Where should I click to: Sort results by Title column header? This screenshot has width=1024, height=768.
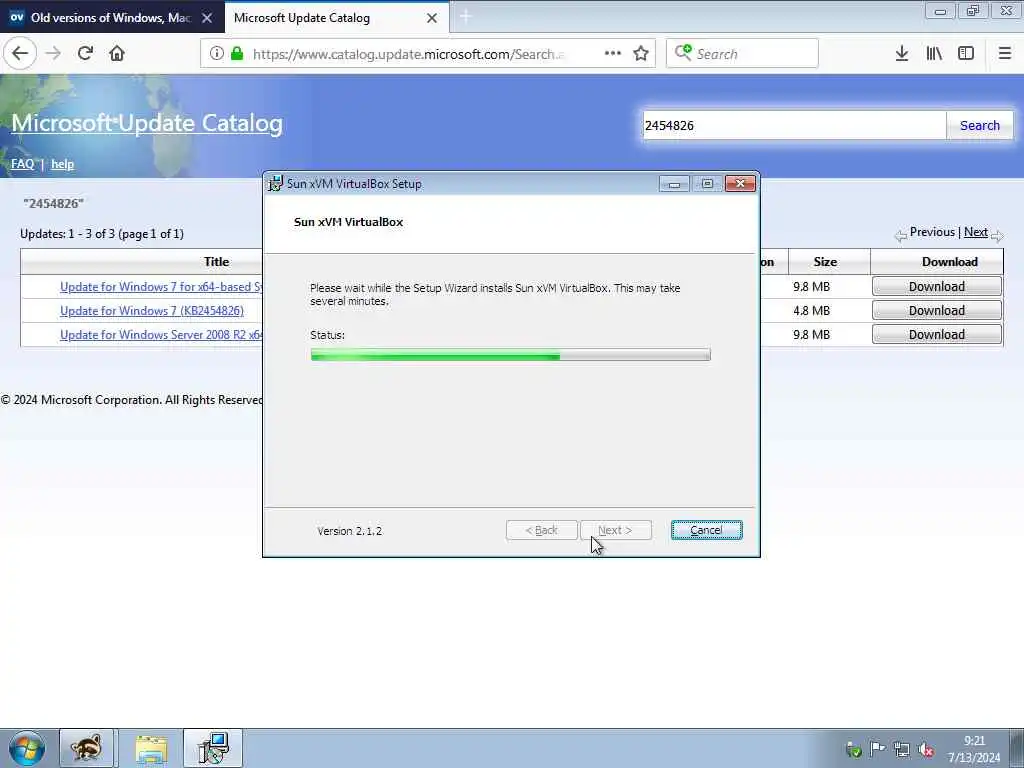point(216,262)
